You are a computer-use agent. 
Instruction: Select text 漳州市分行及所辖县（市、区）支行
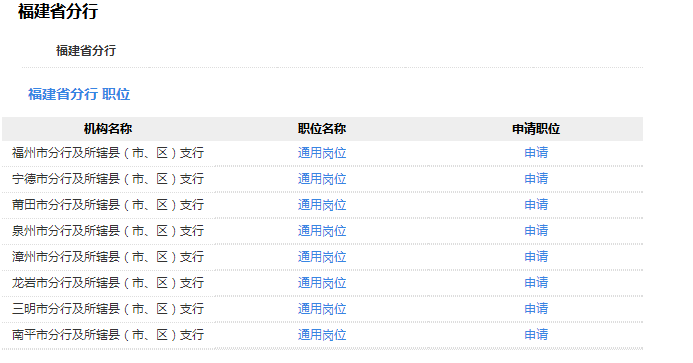point(108,257)
